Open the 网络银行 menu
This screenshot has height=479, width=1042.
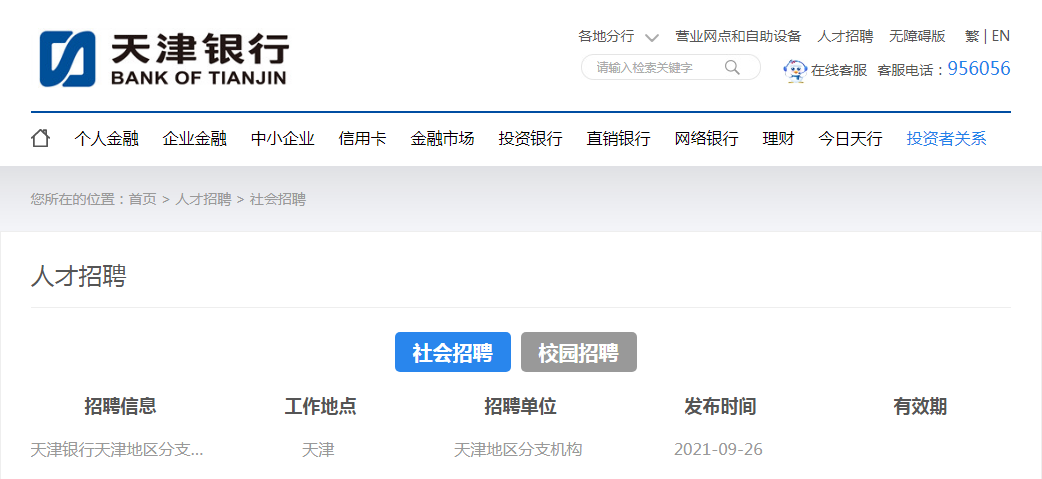point(706,139)
